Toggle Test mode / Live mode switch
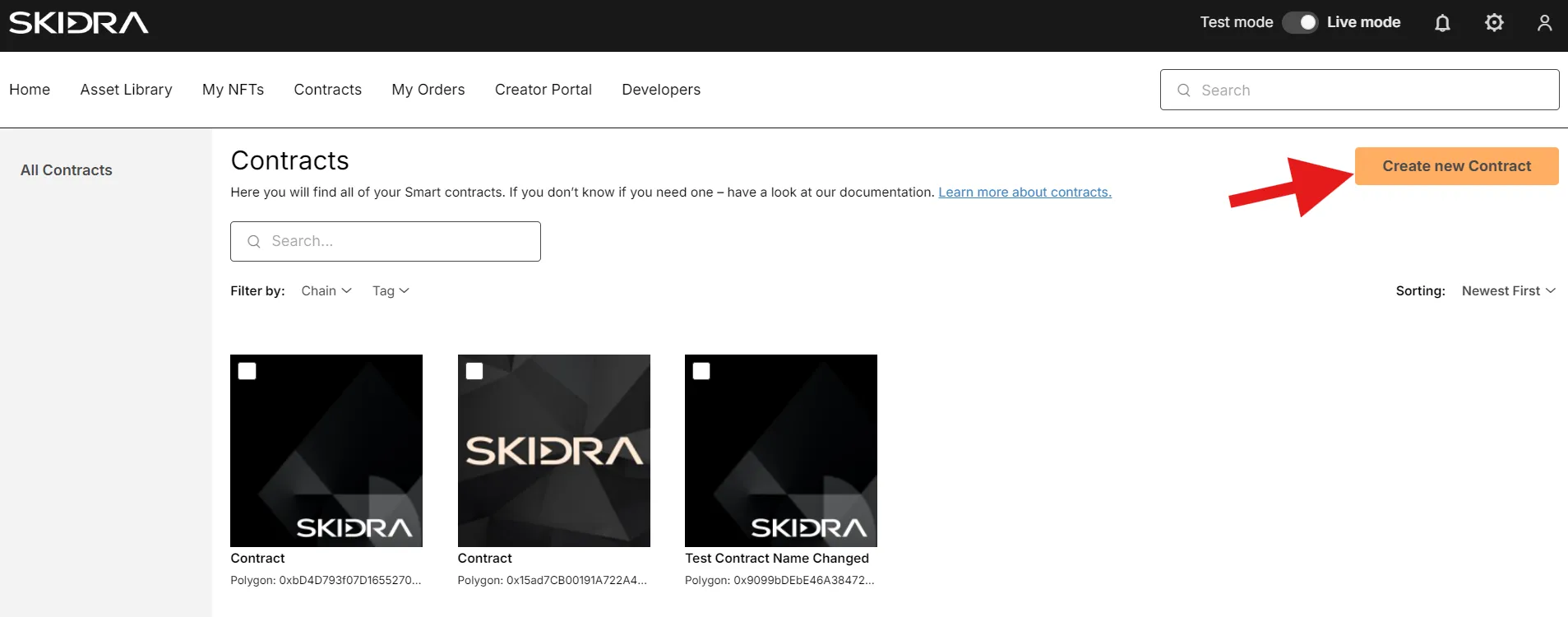 (1300, 22)
